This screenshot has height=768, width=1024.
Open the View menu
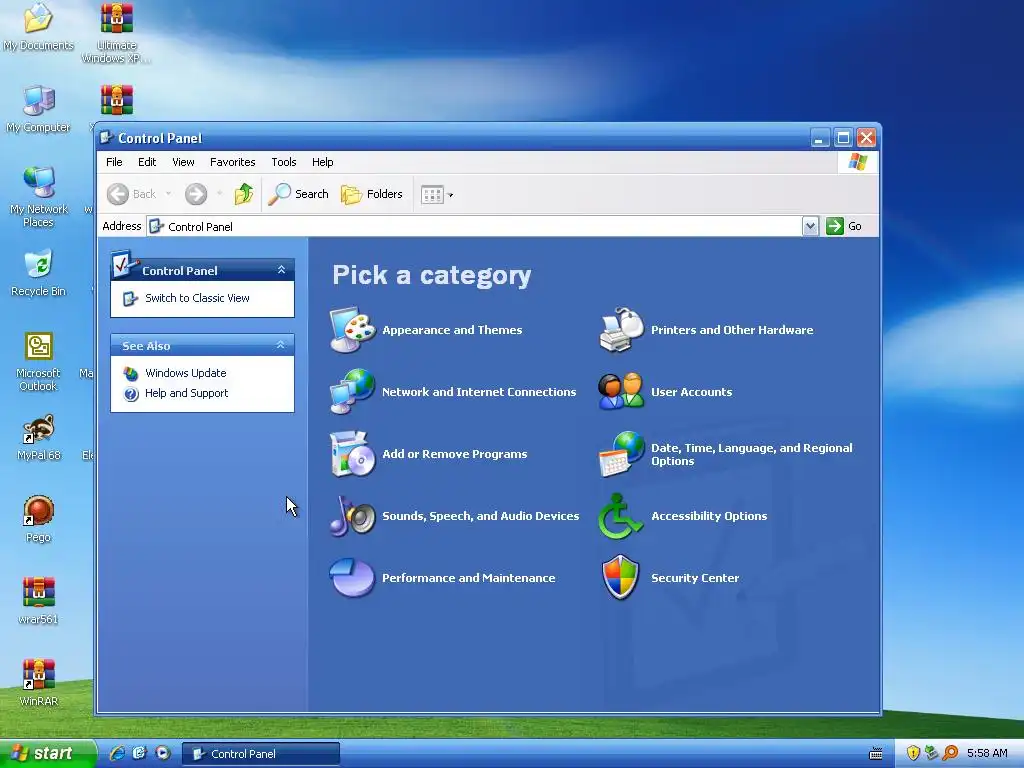coord(184,162)
